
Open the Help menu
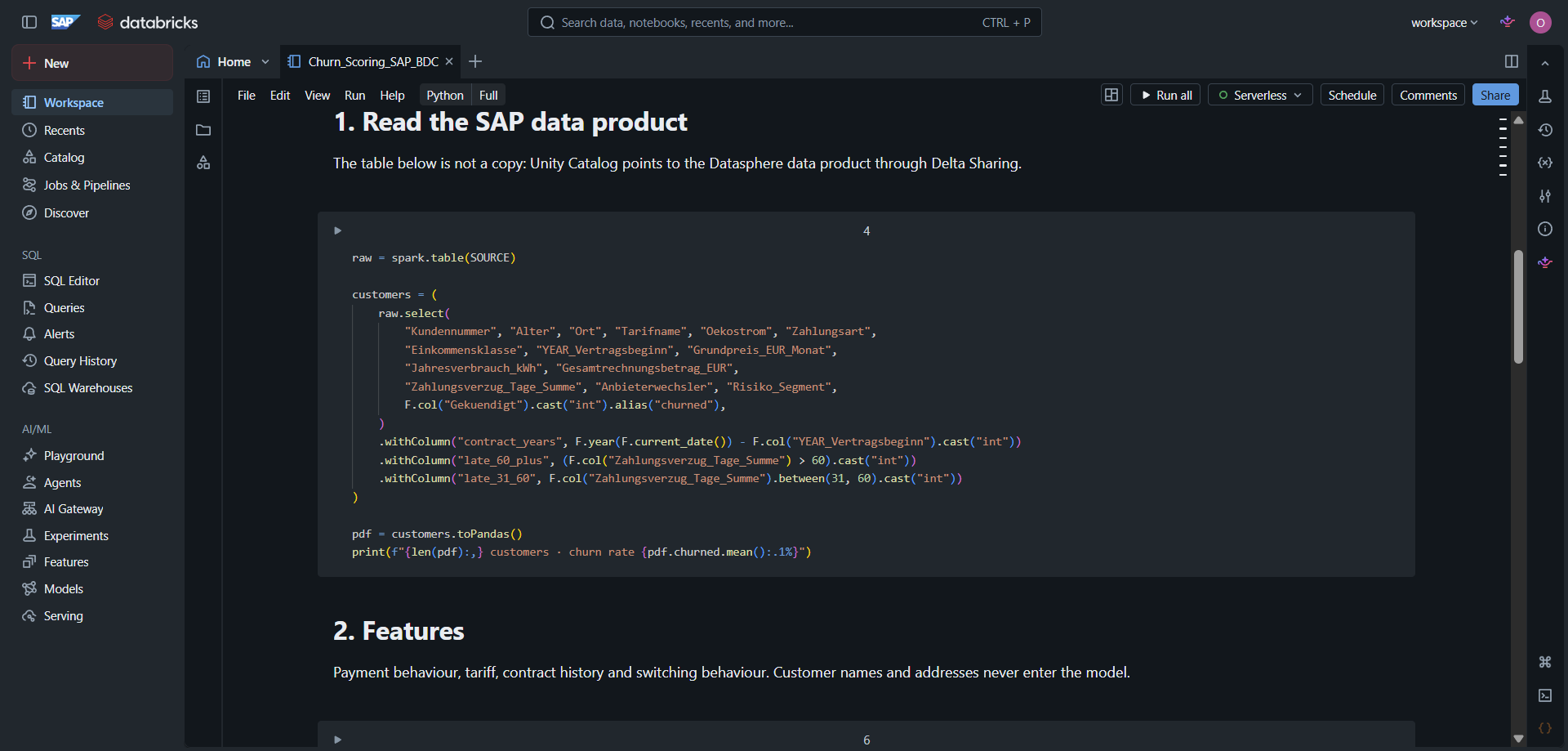[392, 95]
